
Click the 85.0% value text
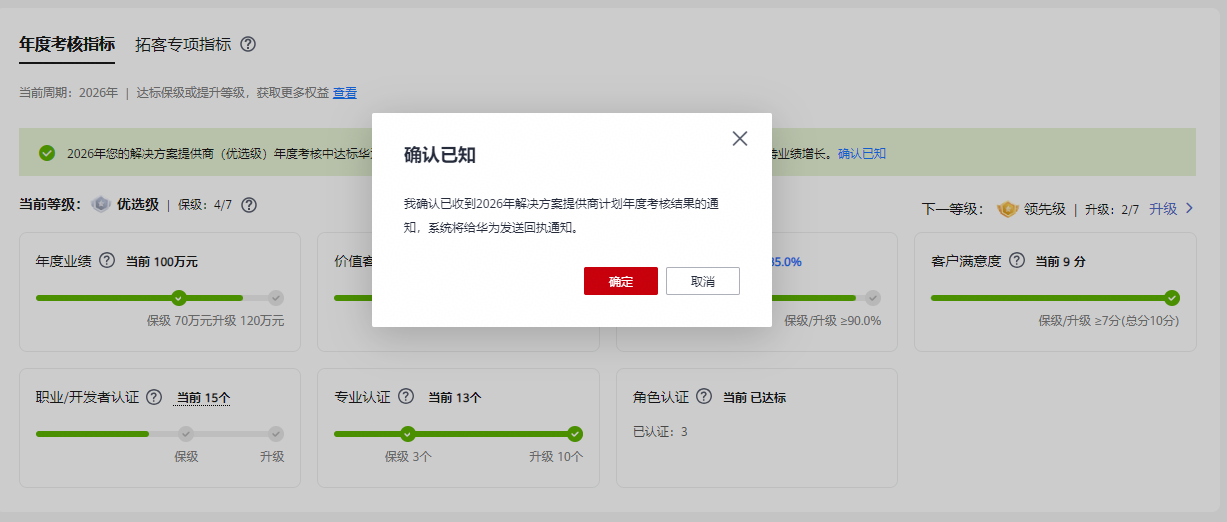pos(787,261)
